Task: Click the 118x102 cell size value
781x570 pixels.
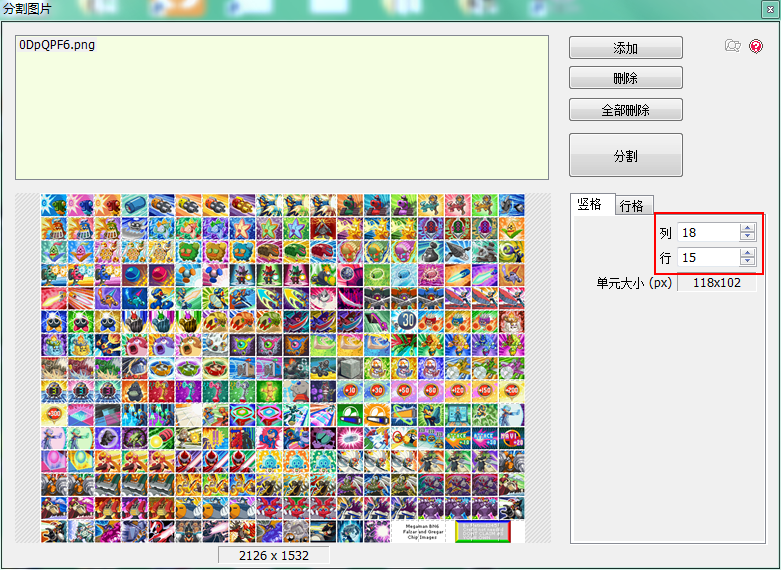Action: click(x=717, y=283)
